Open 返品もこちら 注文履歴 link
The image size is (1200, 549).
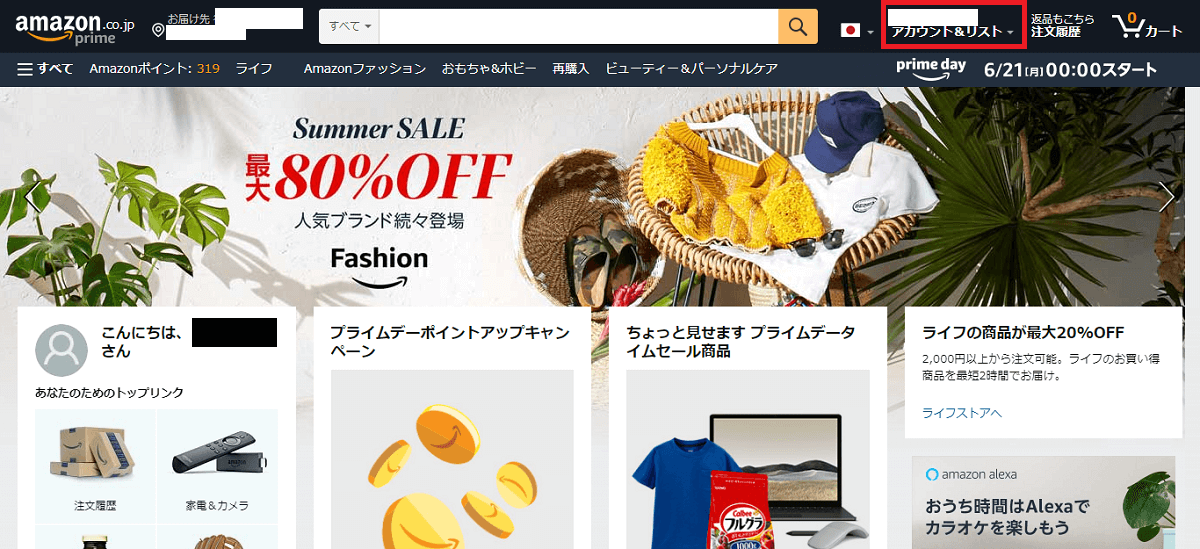click(x=1062, y=26)
